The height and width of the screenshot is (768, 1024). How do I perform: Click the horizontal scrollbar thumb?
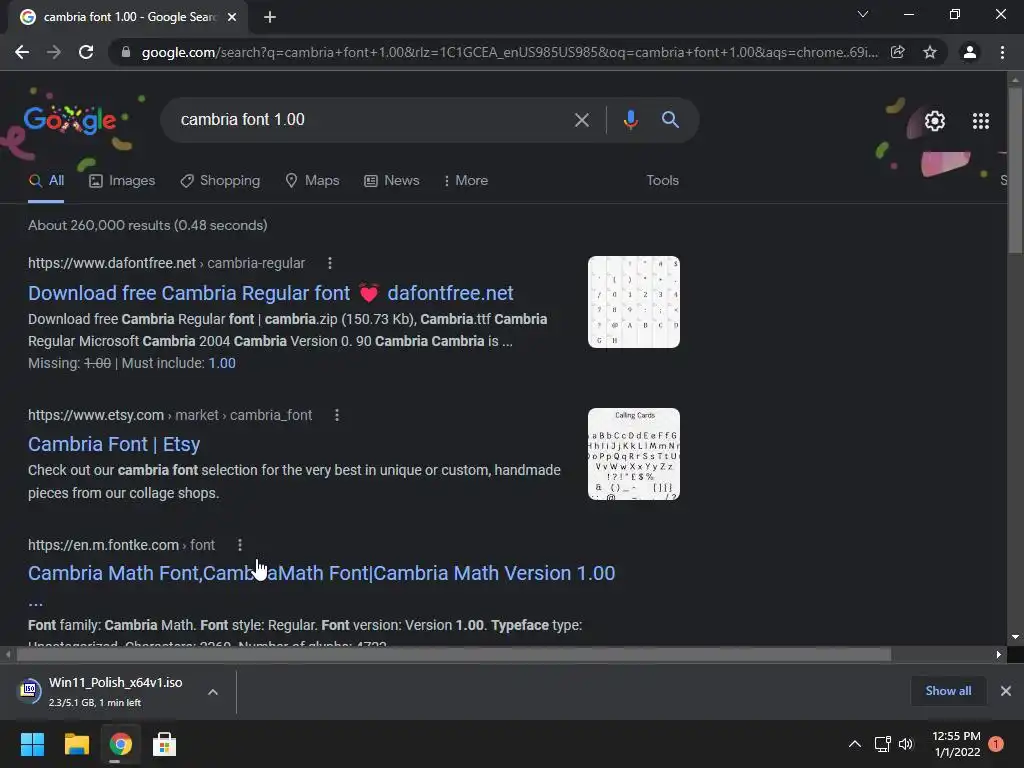(x=454, y=654)
